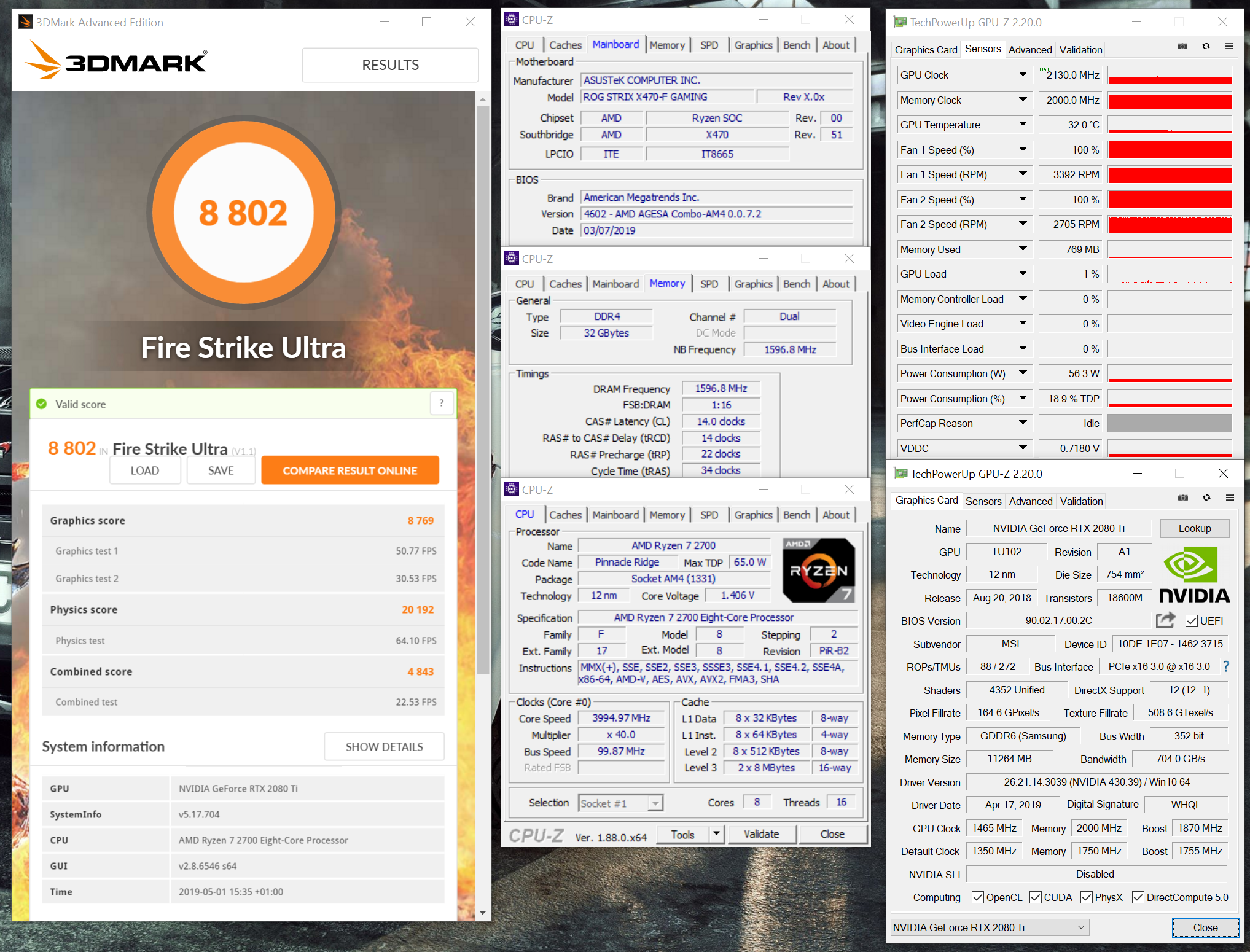Click the Tools button in CPU-Z

click(682, 834)
